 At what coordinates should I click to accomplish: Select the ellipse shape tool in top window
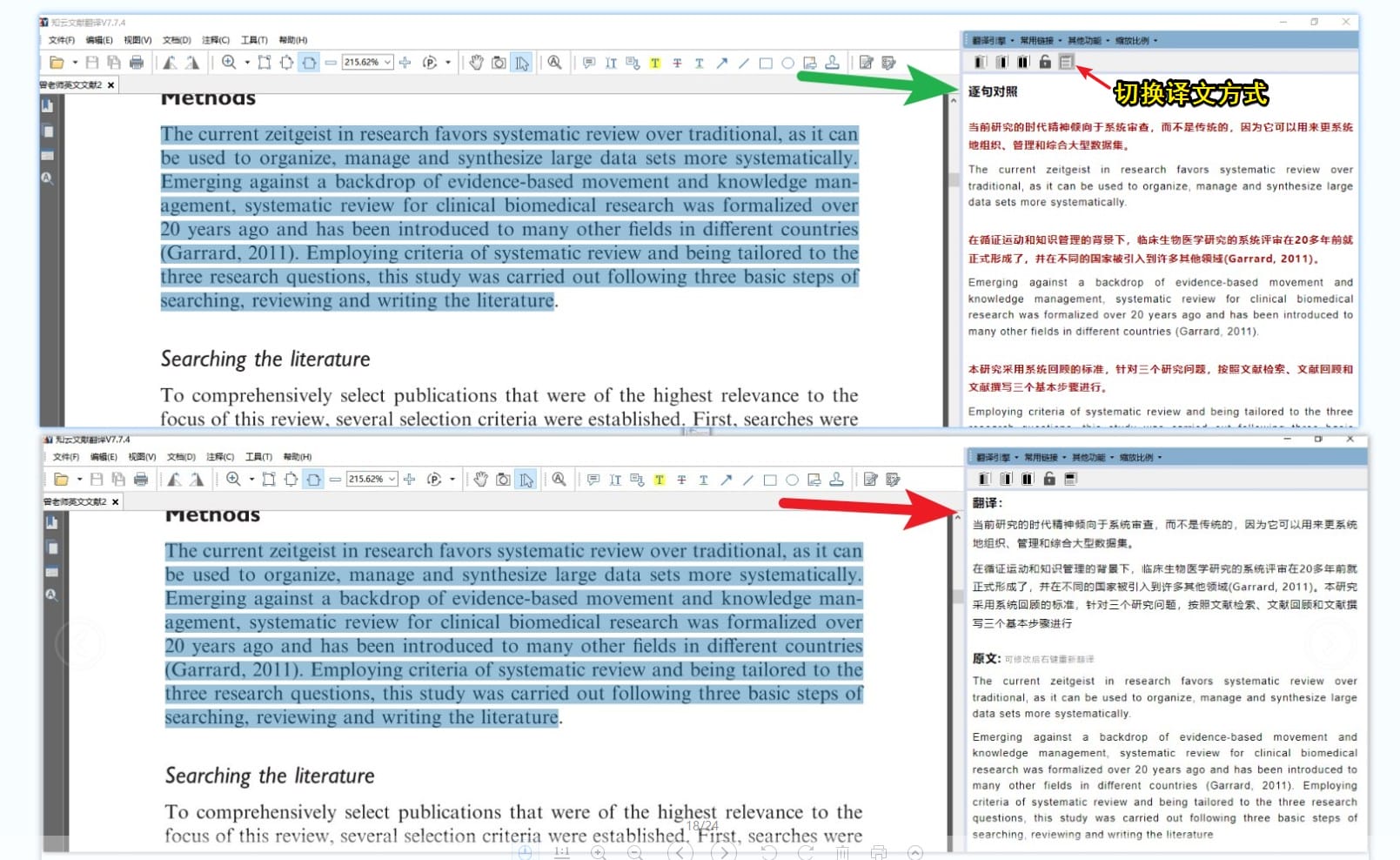787,63
